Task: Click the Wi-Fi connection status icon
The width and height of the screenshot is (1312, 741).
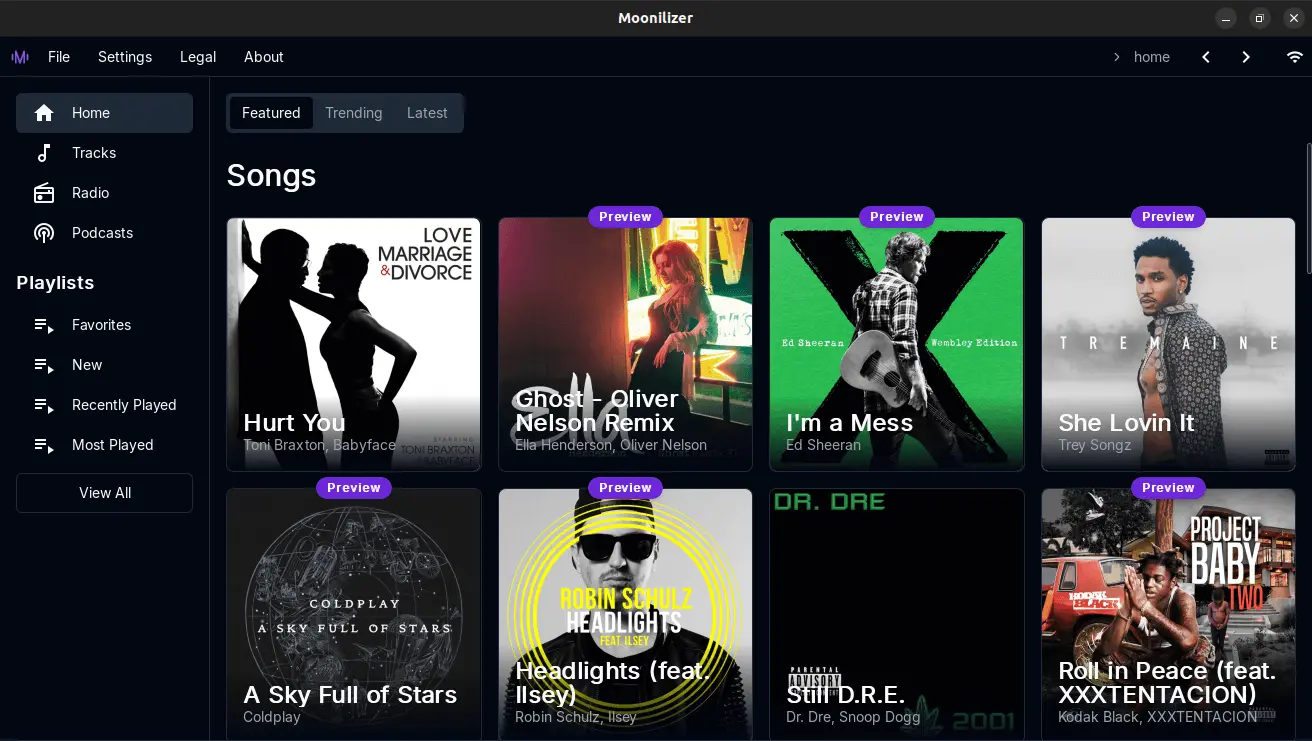Action: click(x=1295, y=57)
